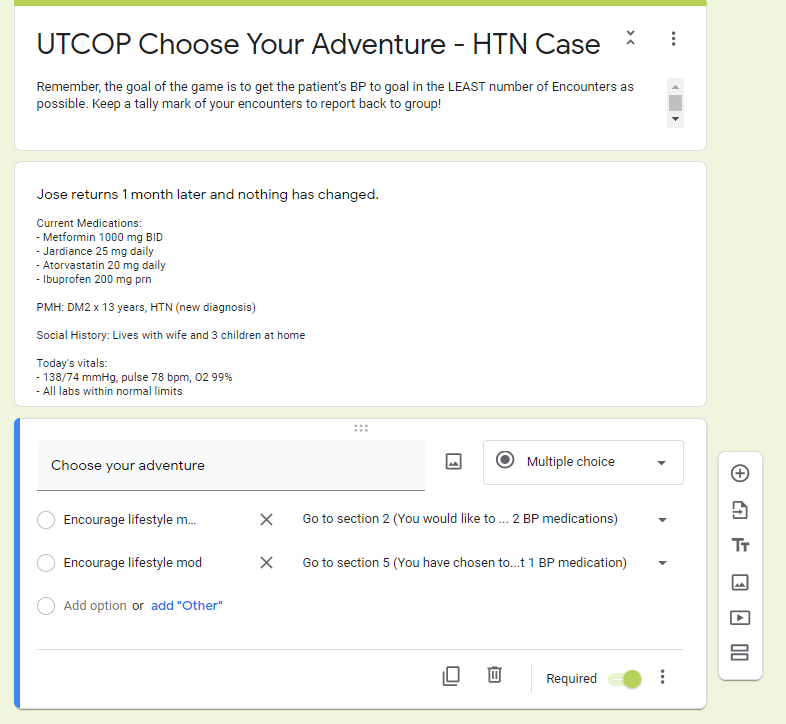Click the description box scrollbar down arrow
Image resolution: width=786 pixels, height=724 pixels.
click(675, 119)
